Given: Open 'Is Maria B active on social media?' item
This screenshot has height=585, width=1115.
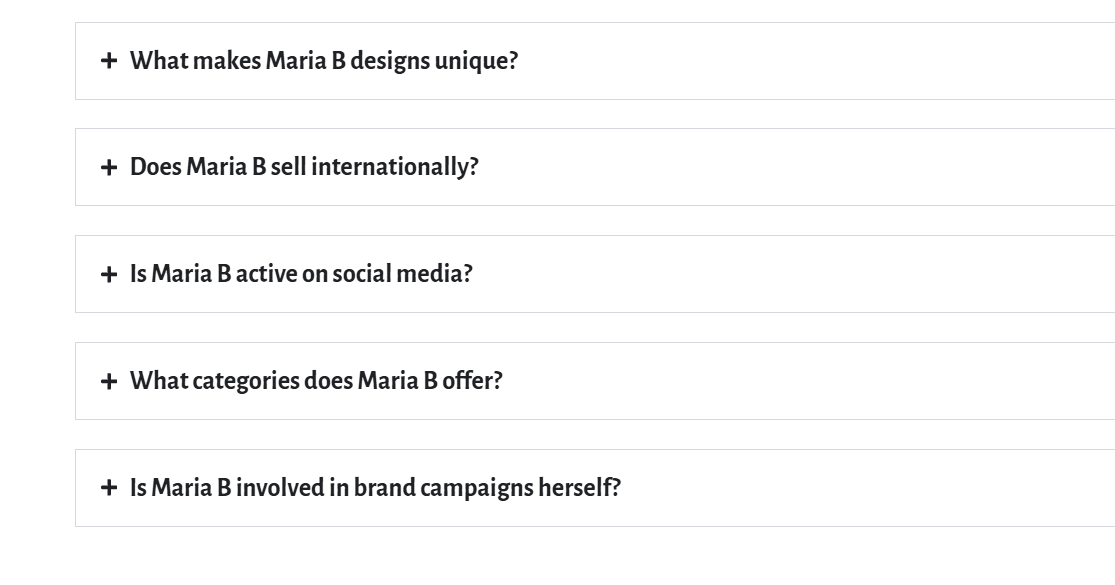Looking at the screenshot, I should [x=300, y=275].
